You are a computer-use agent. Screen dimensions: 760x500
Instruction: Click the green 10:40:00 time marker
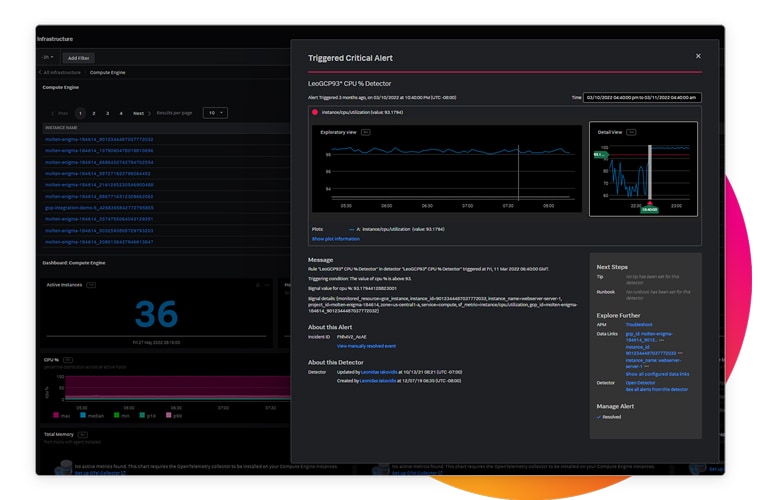pos(649,210)
